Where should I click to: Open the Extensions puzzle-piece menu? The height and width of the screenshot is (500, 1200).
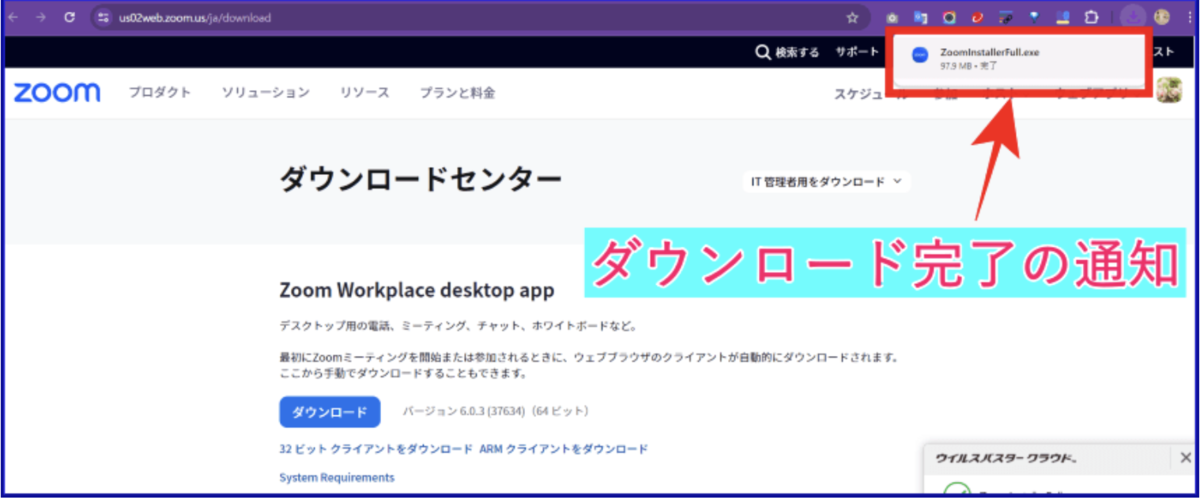click(1092, 17)
